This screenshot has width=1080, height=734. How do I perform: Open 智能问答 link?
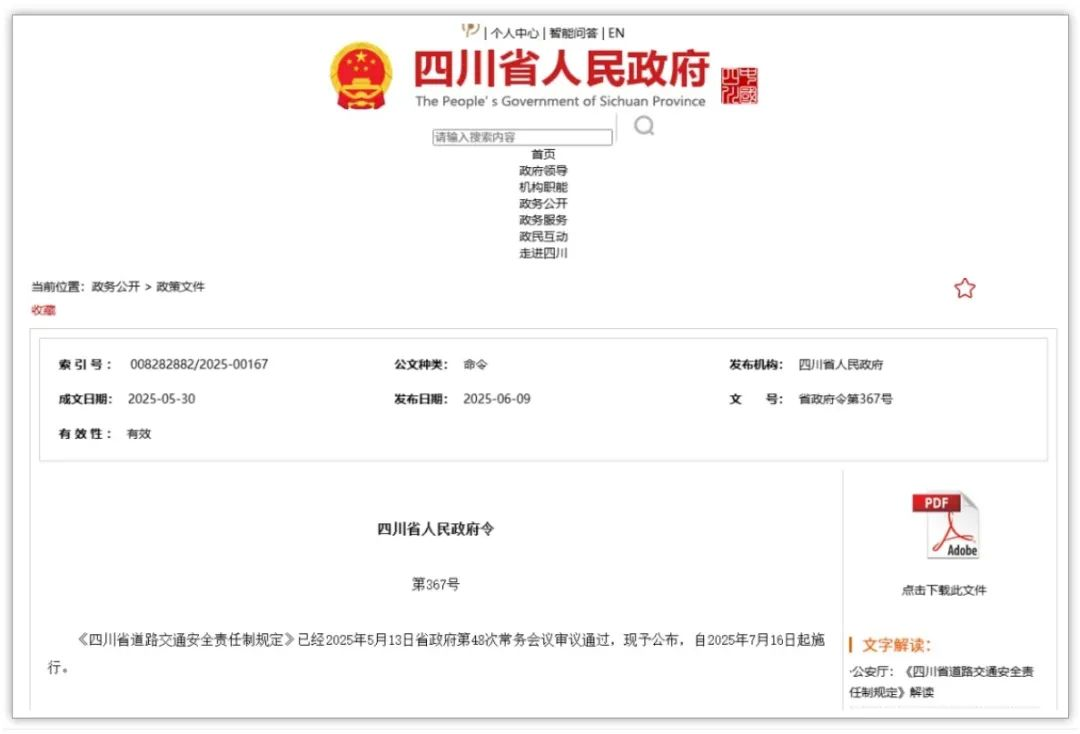(x=573, y=33)
